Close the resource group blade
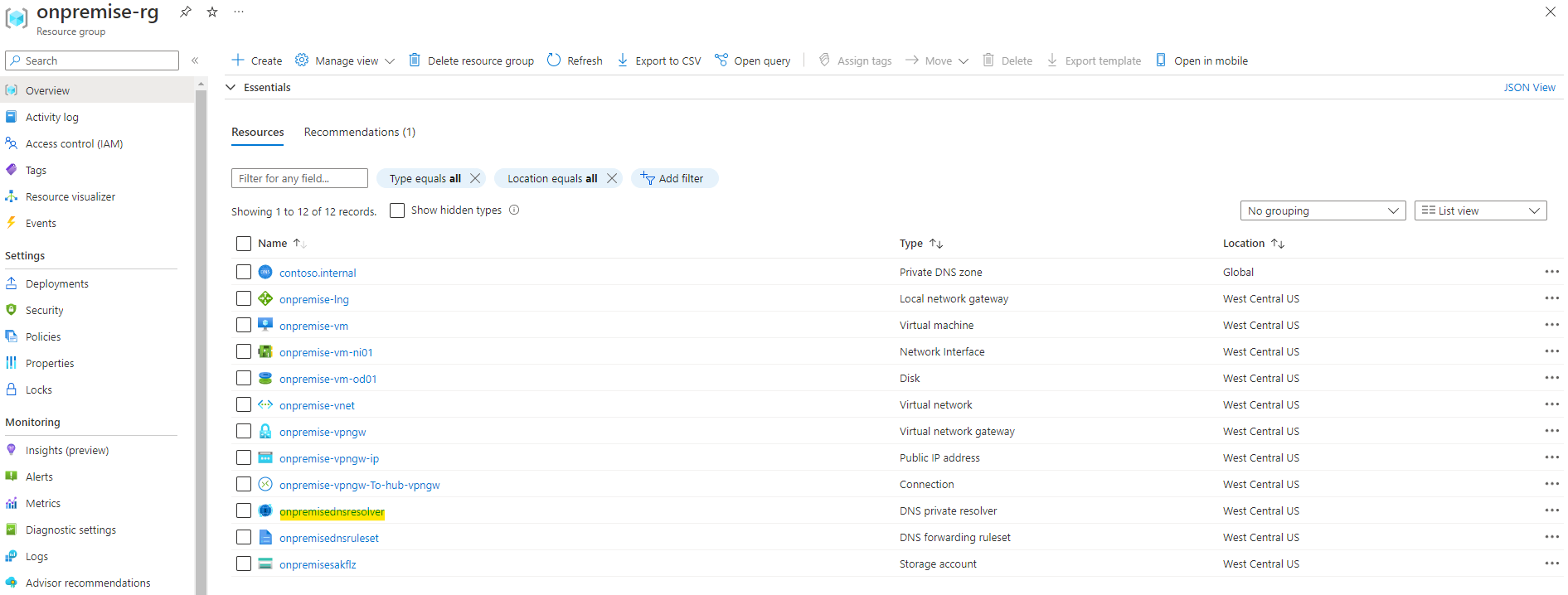This screenshot has height=595, width=1568. pyautogui.click(x=1550, y=12)
